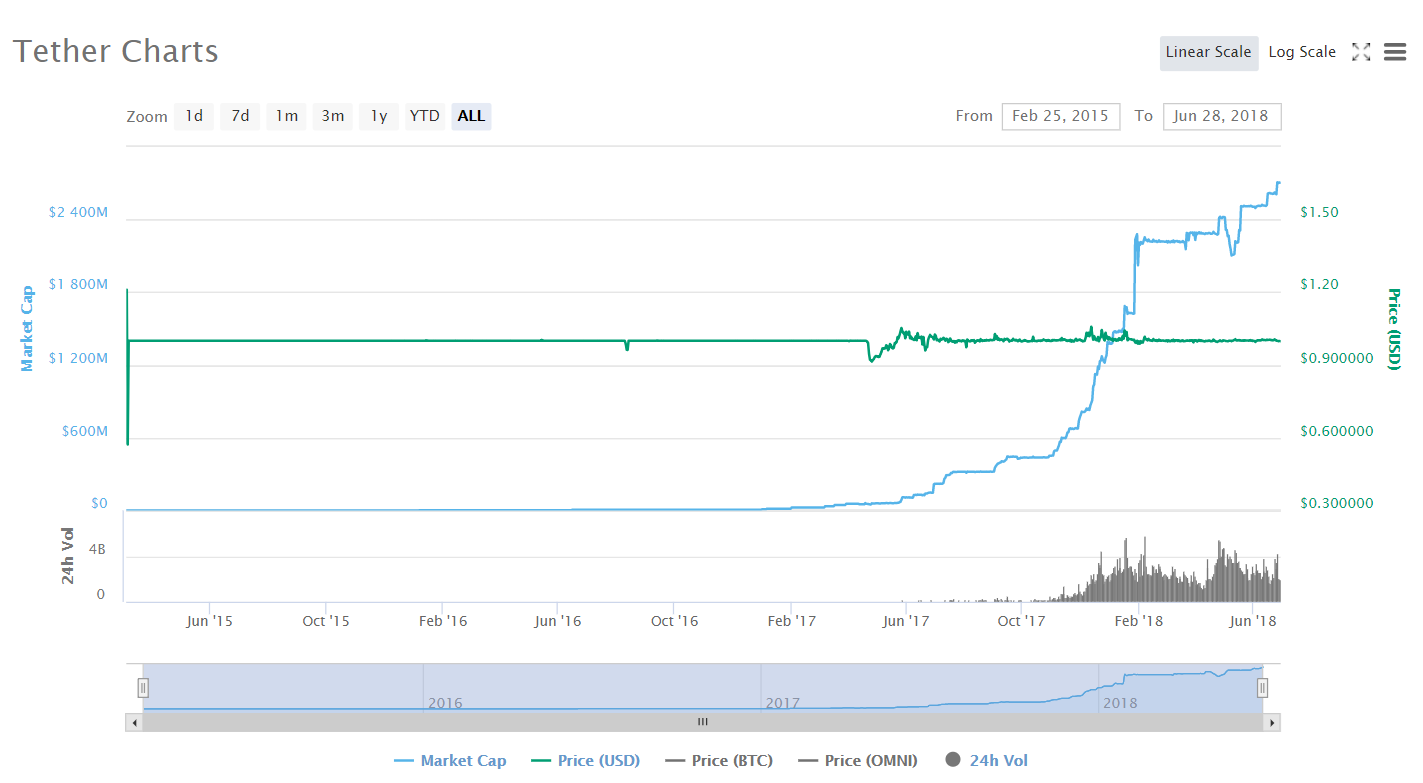Viewport: 1423px width, 783px height.
Task: Click the Jun '16 x-axis label
Action: point(558,621)
